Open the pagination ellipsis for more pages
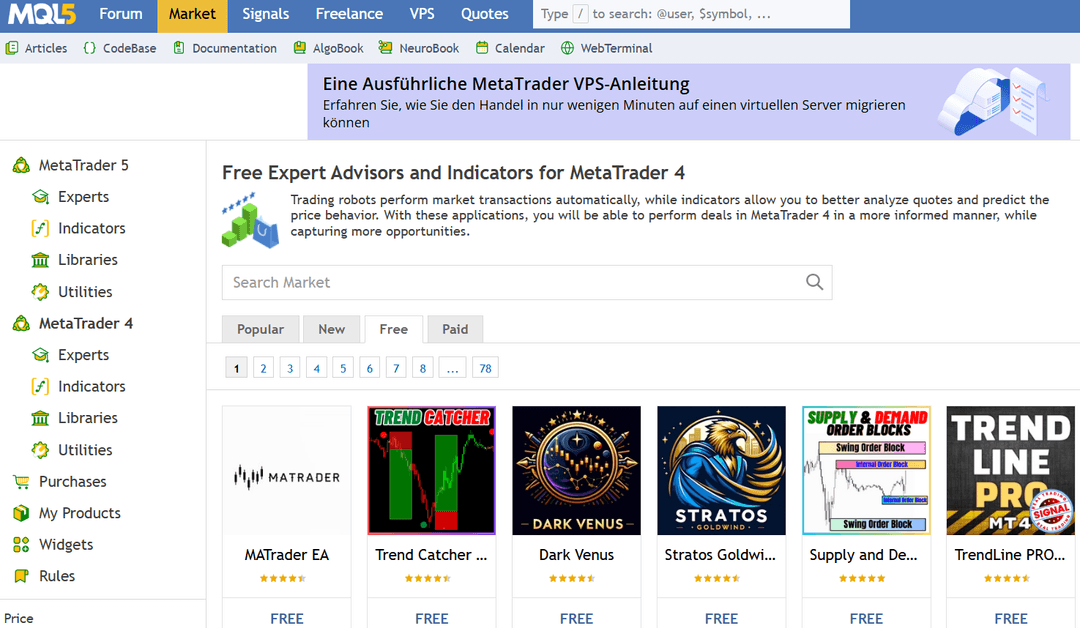The height and width of the screenshot is (628, 1080). point(452,368)
